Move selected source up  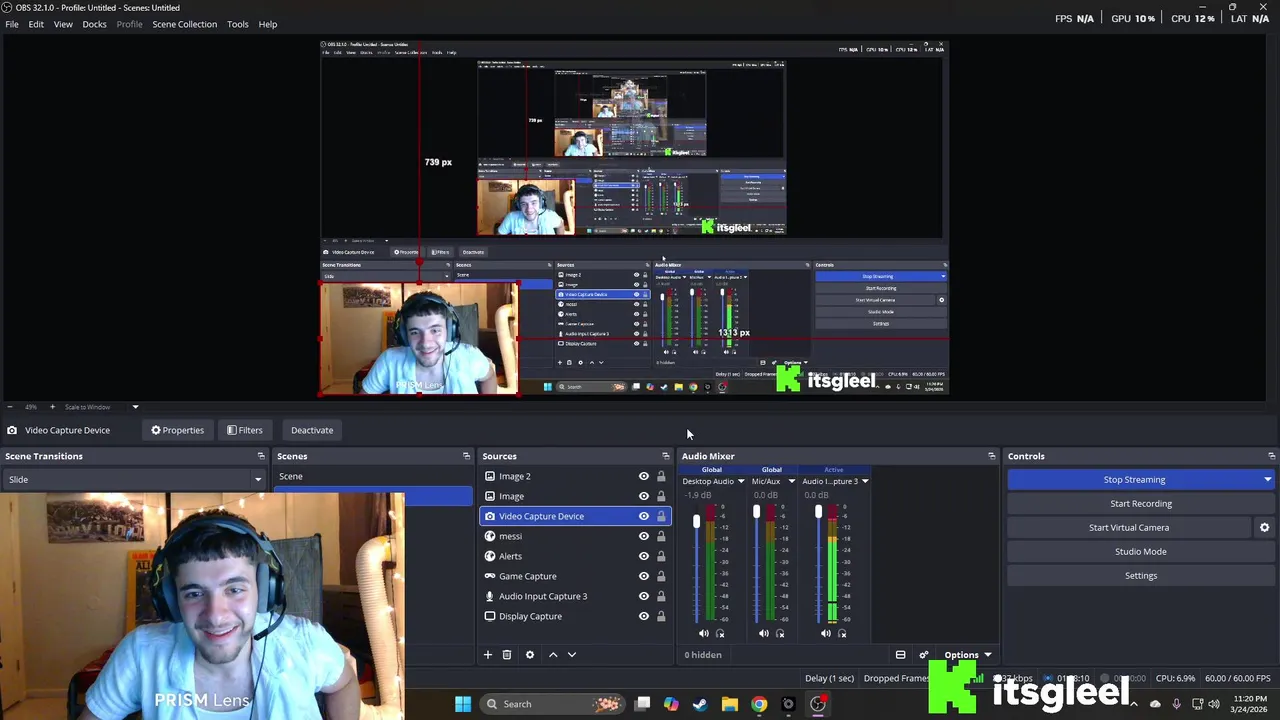click(553, 655)
